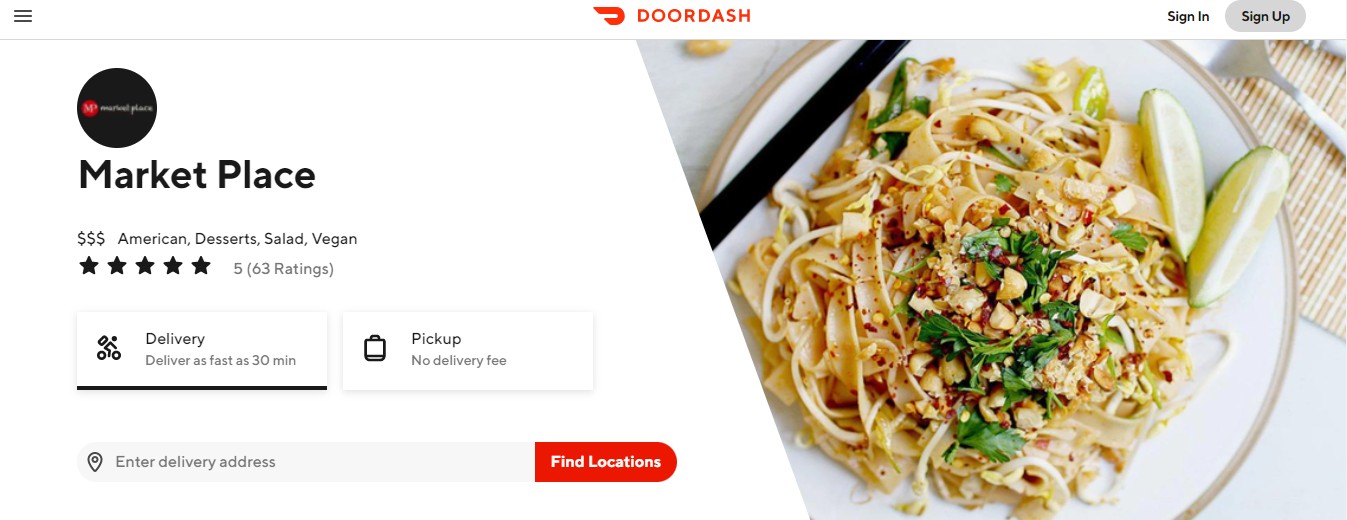Click the delivery bicycle icon
The width and height of the screenshot is (1347, 520).
click(109, 348)
